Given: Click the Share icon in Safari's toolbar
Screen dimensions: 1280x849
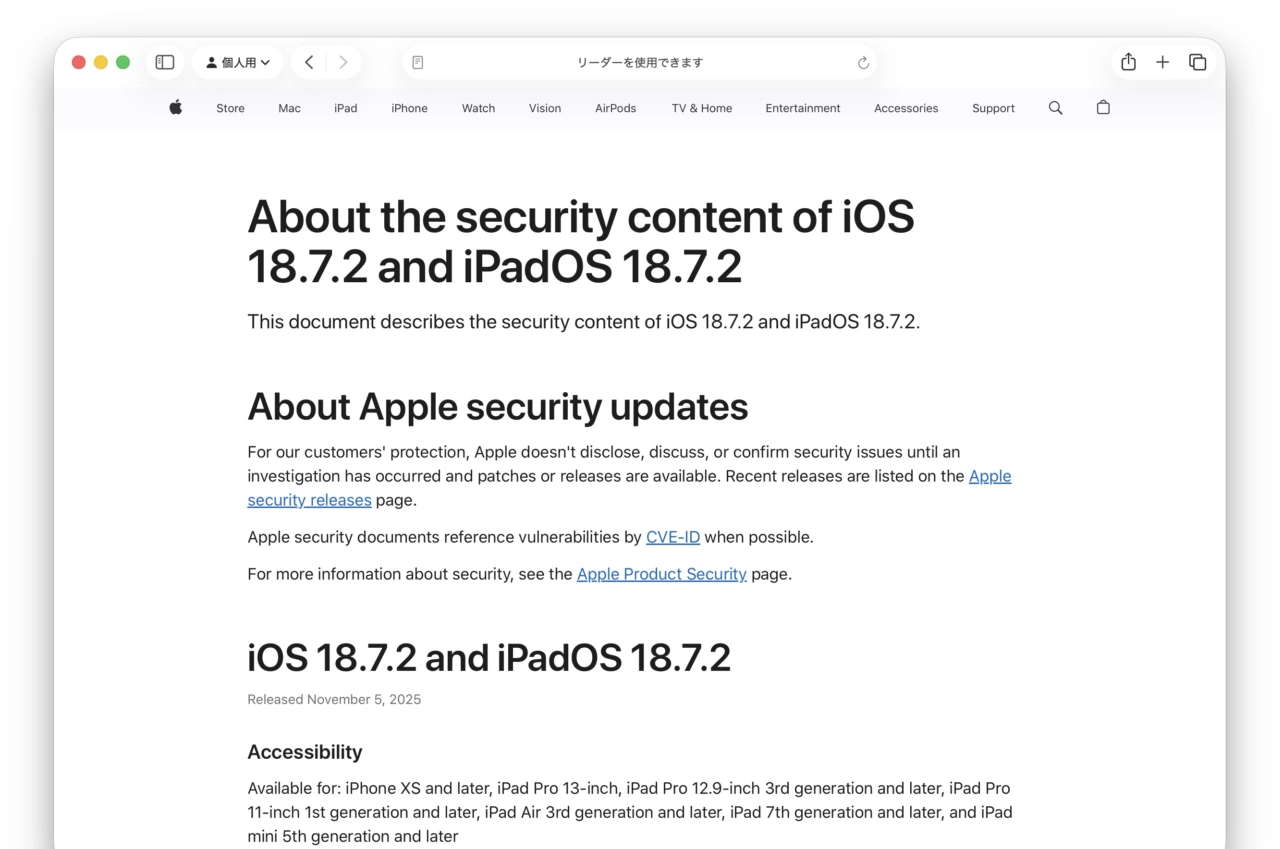Looking at the screenshot, I should (x=1128, y=61).
